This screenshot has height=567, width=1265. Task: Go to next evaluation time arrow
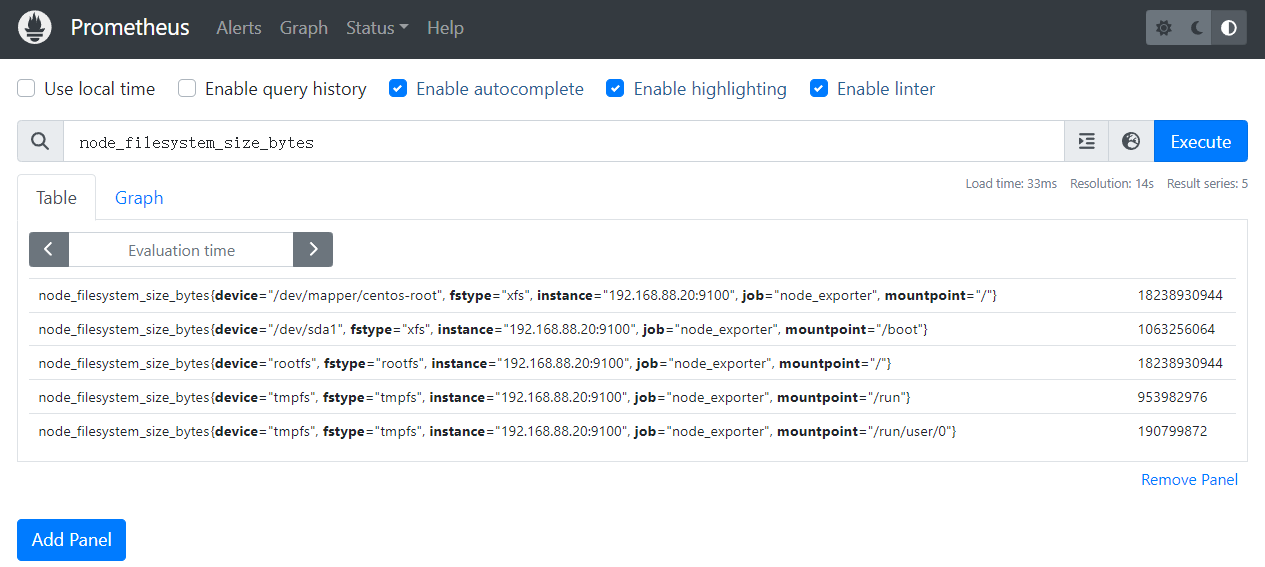click(x=313, y=250)
